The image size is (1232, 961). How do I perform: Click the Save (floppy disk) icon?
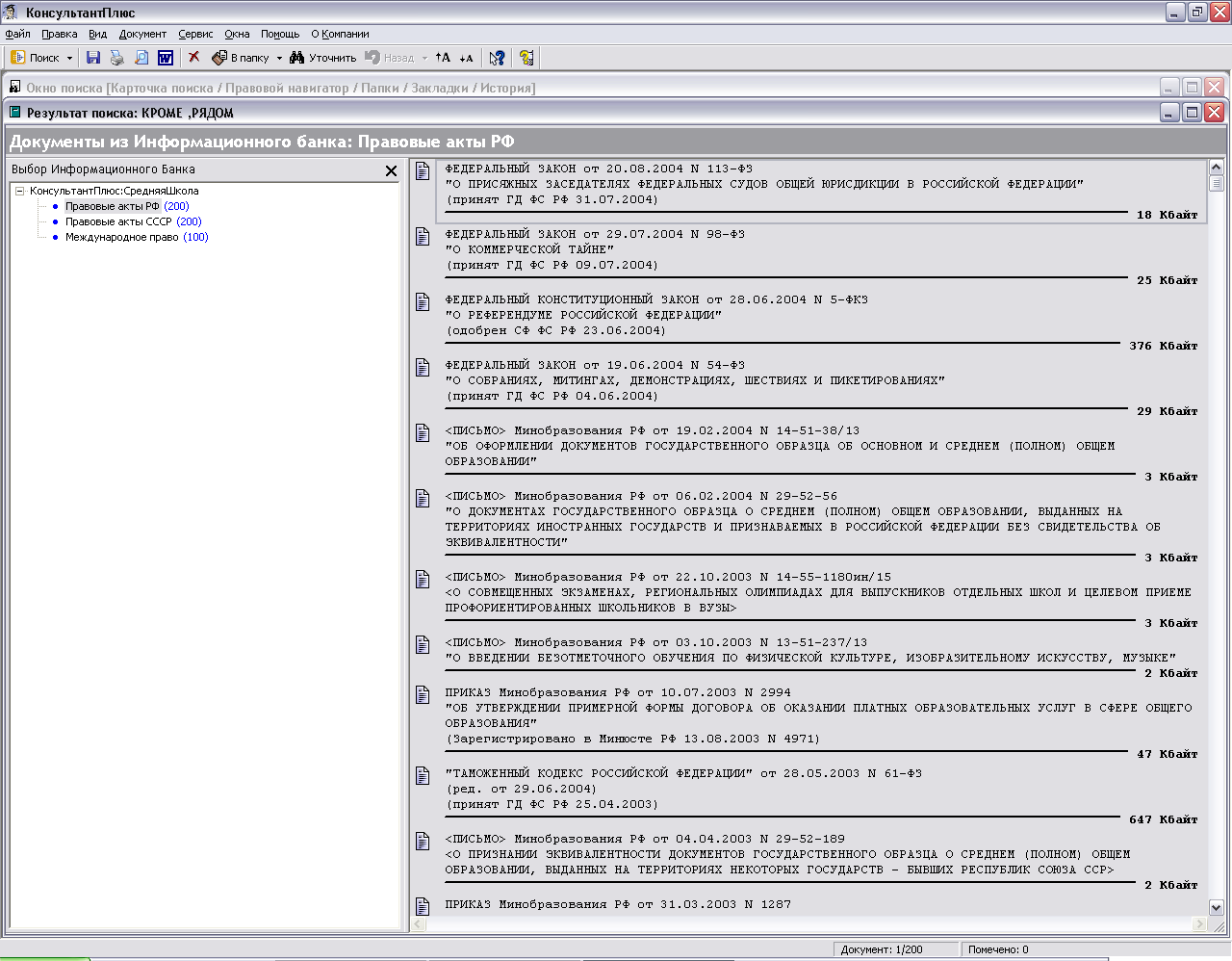(93, 58)
